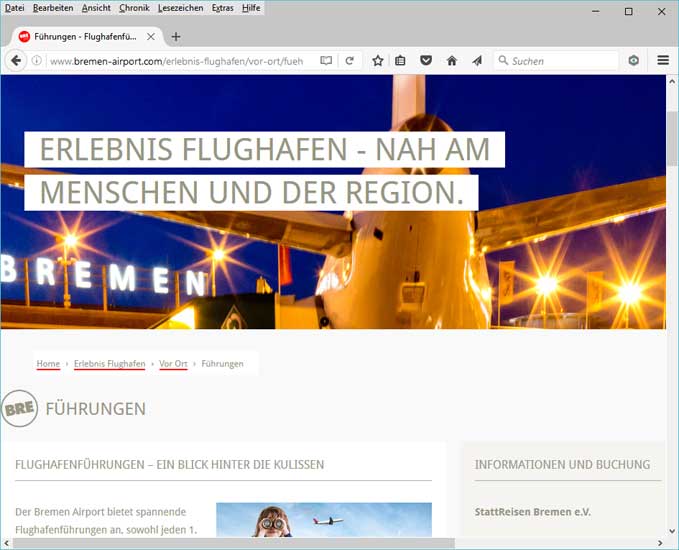Follow the Vor Ort breadcrumb link
This screenshot has width=679, height=550.
coord(173,364)
